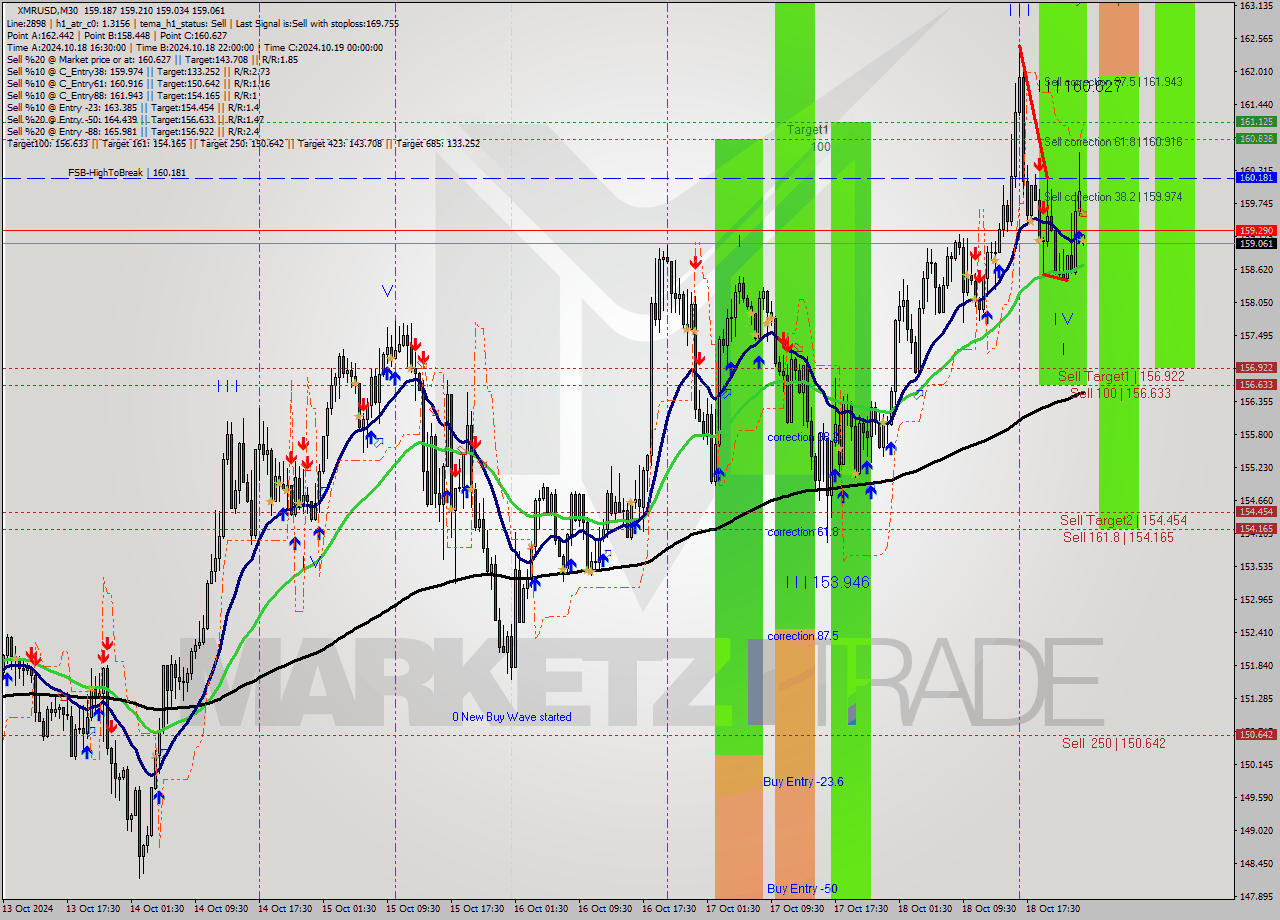Click the 157.495 price axis value
1280x920 pixels.
tap(1256, 335)
